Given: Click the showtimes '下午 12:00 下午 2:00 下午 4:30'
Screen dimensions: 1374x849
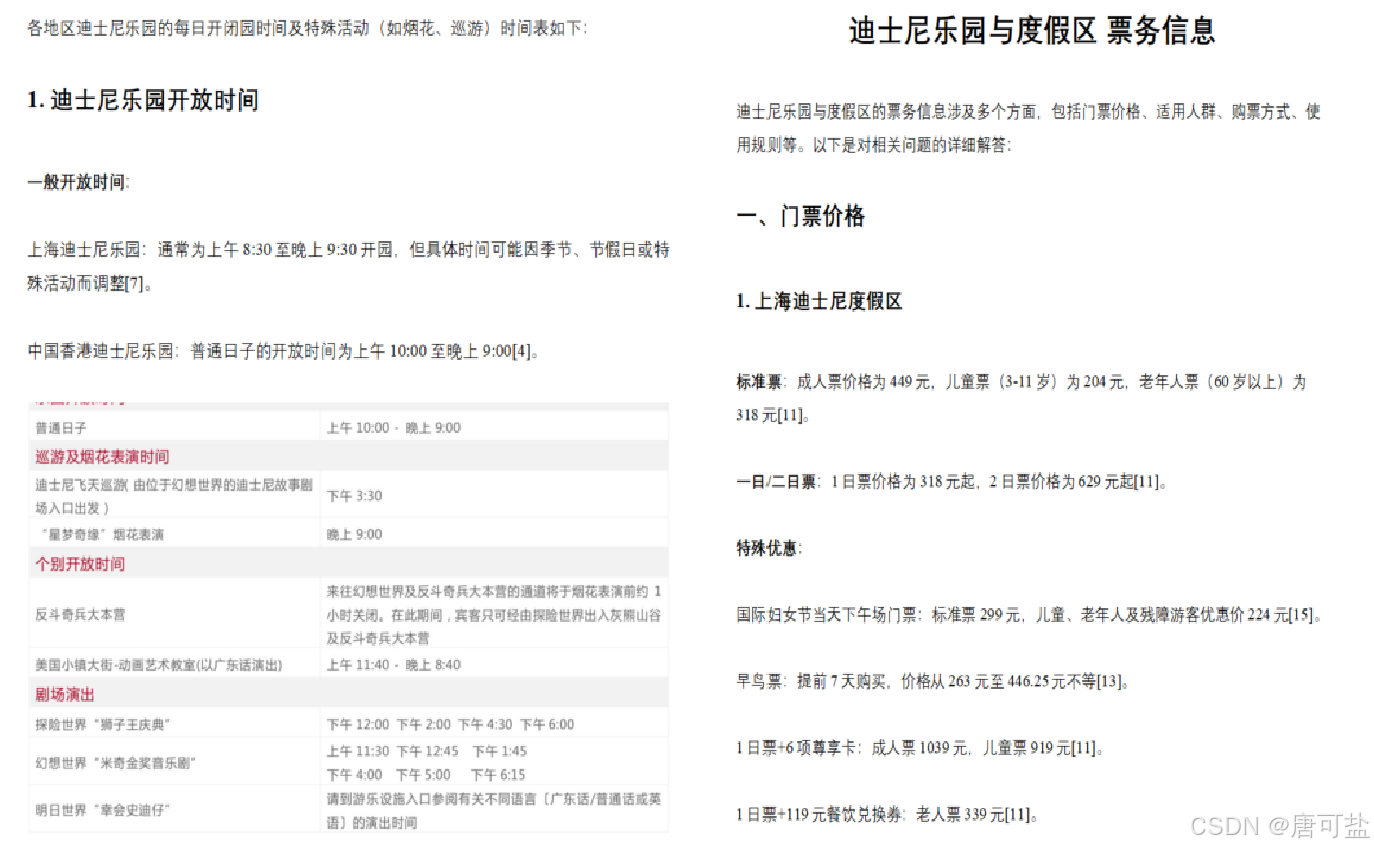Looking at the screenshot, I should pyautogui.click(x=450, y=724).
